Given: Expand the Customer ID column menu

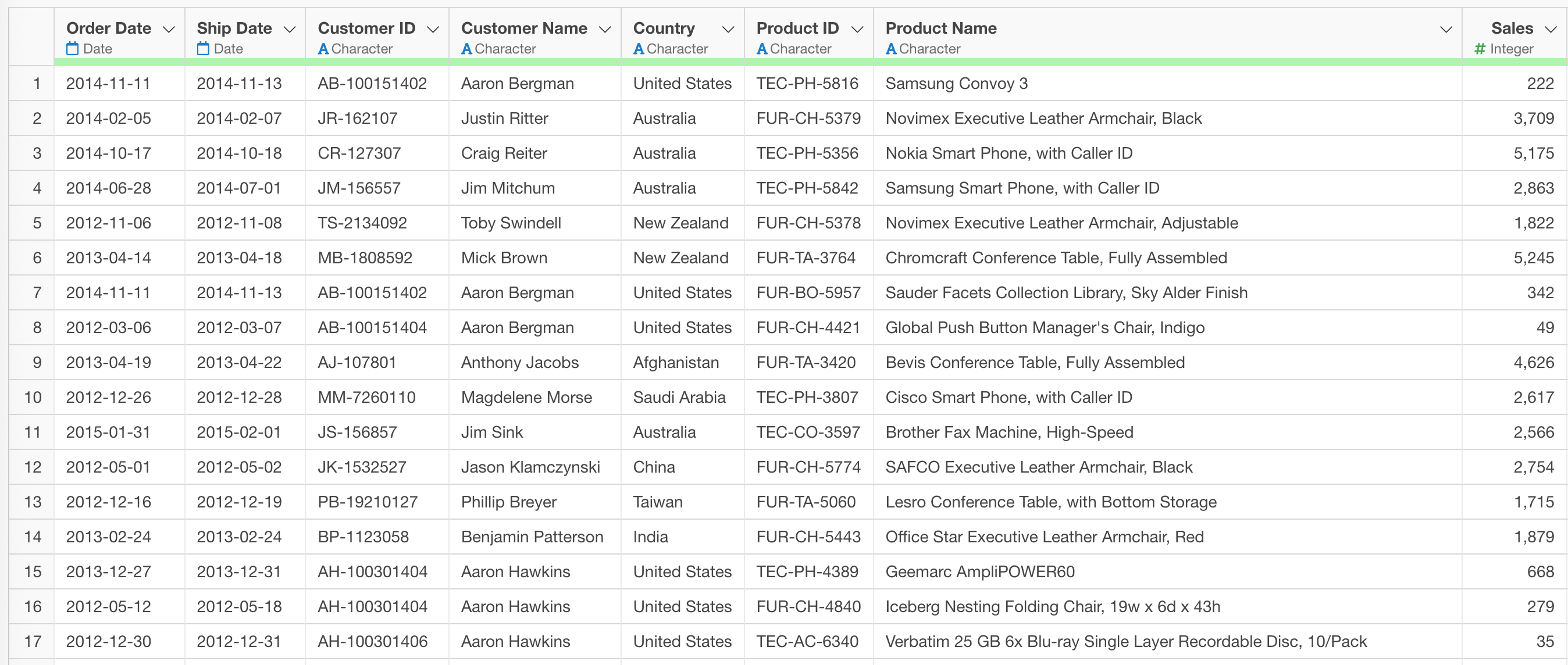Looking at the screenshot, I should [433, 29].
